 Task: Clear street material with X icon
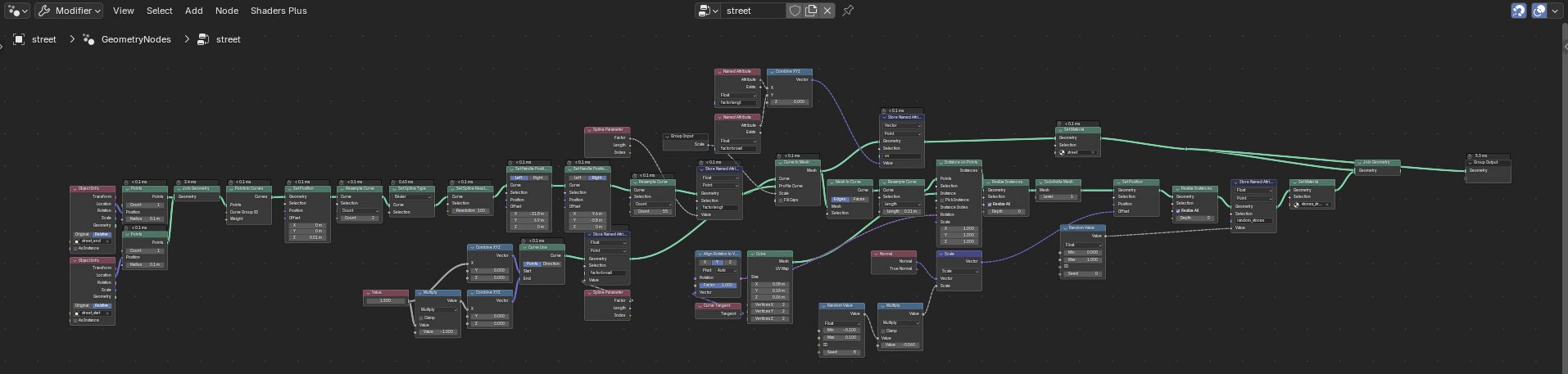[1094, 152]
